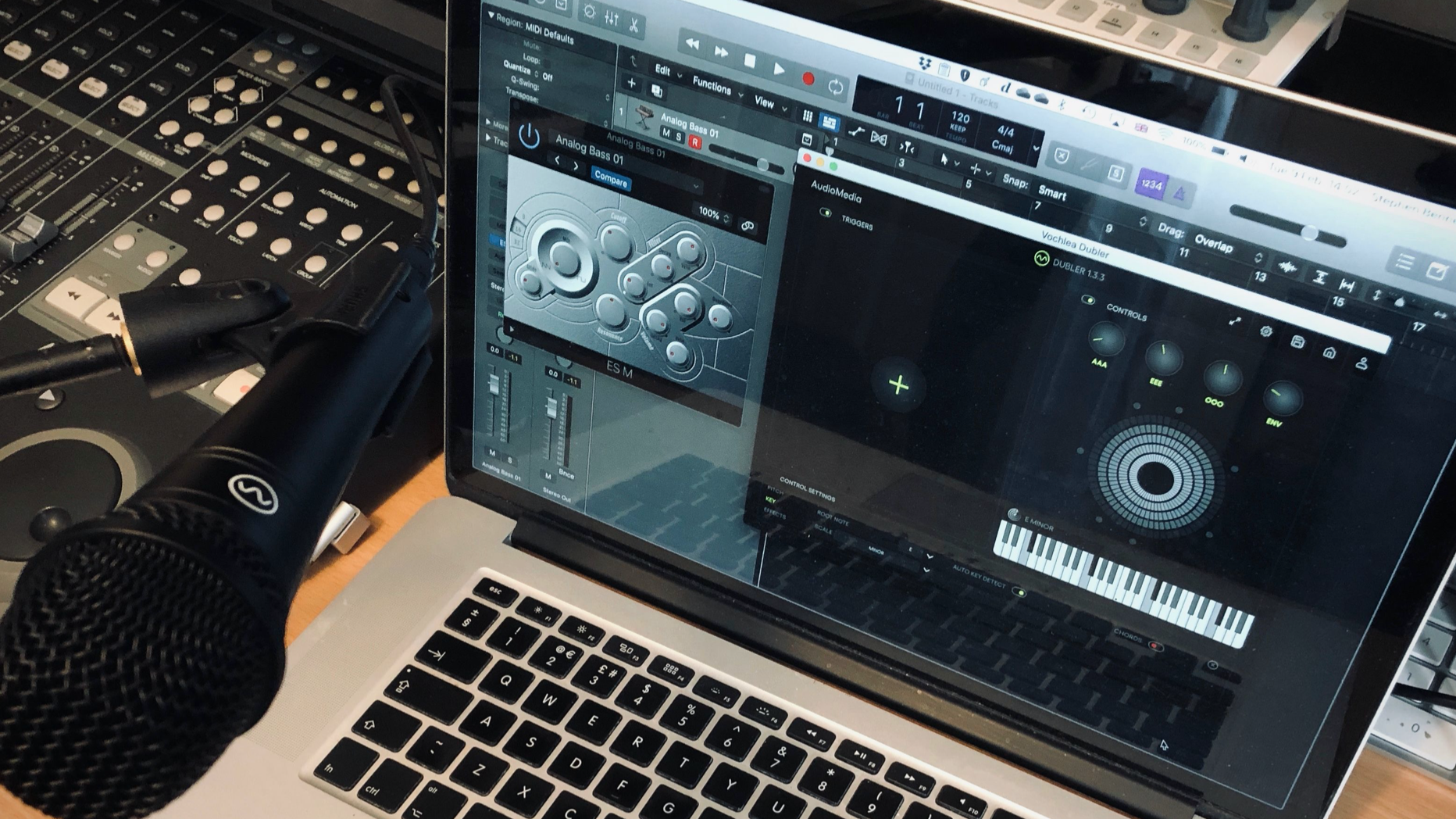This screenshot has height=819, width=1456.
Task: Disable Auto Key Detect switch
Action: 1019,592
